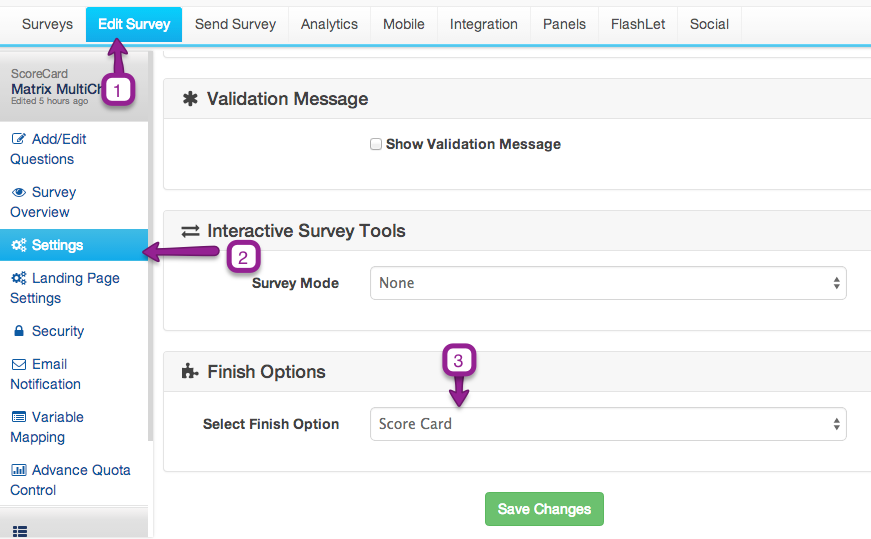871x539 pixels.
Task: Open the Surveys tab
Action: click(47, 24)
